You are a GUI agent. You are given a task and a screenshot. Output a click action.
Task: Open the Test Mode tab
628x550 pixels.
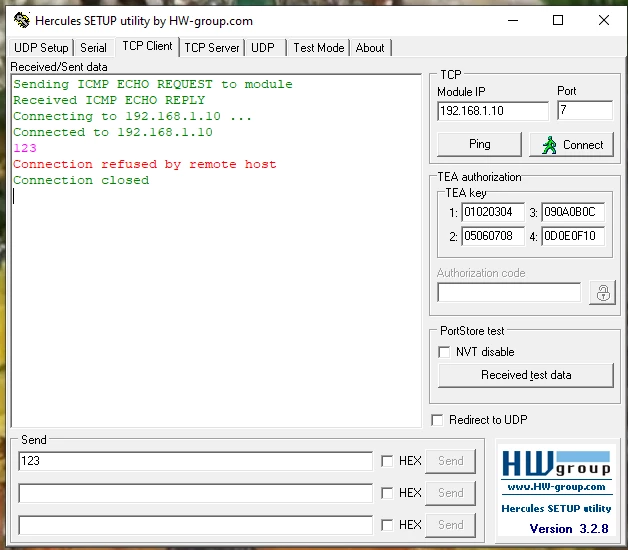pos(319,48)
